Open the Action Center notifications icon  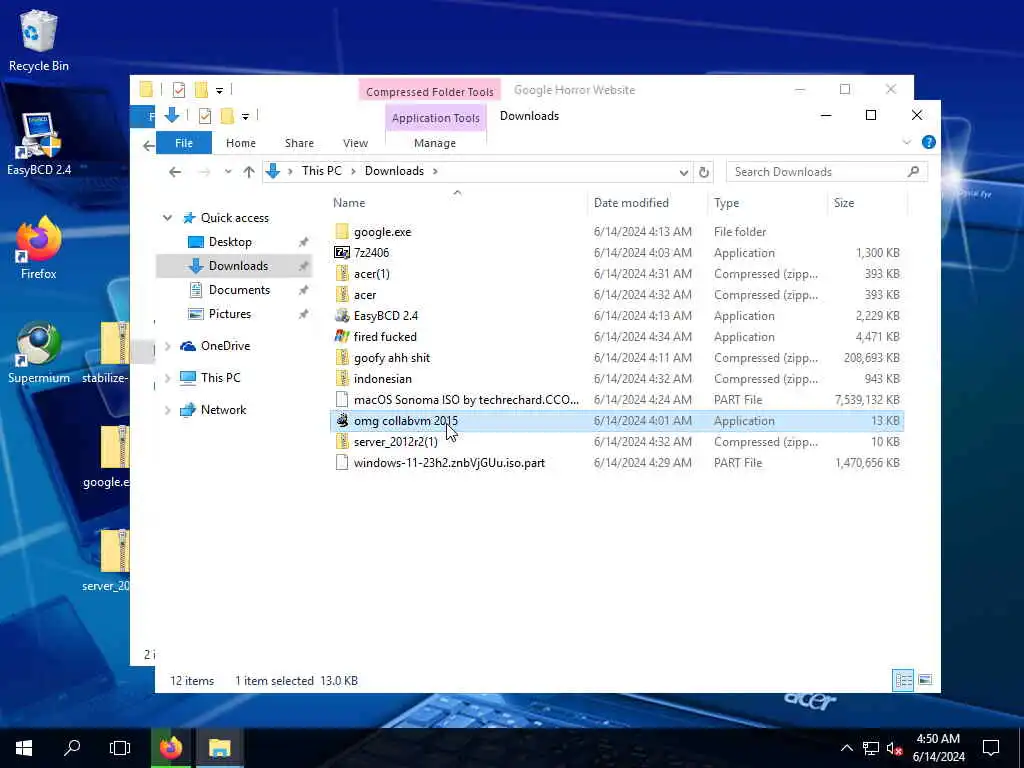[991, 748]
